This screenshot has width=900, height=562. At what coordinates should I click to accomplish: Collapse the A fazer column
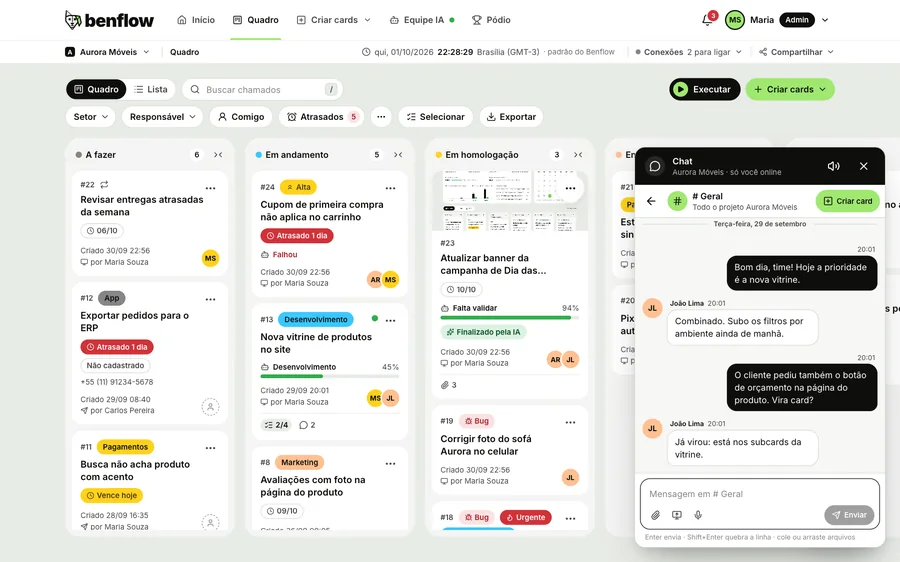coord(218,154)
